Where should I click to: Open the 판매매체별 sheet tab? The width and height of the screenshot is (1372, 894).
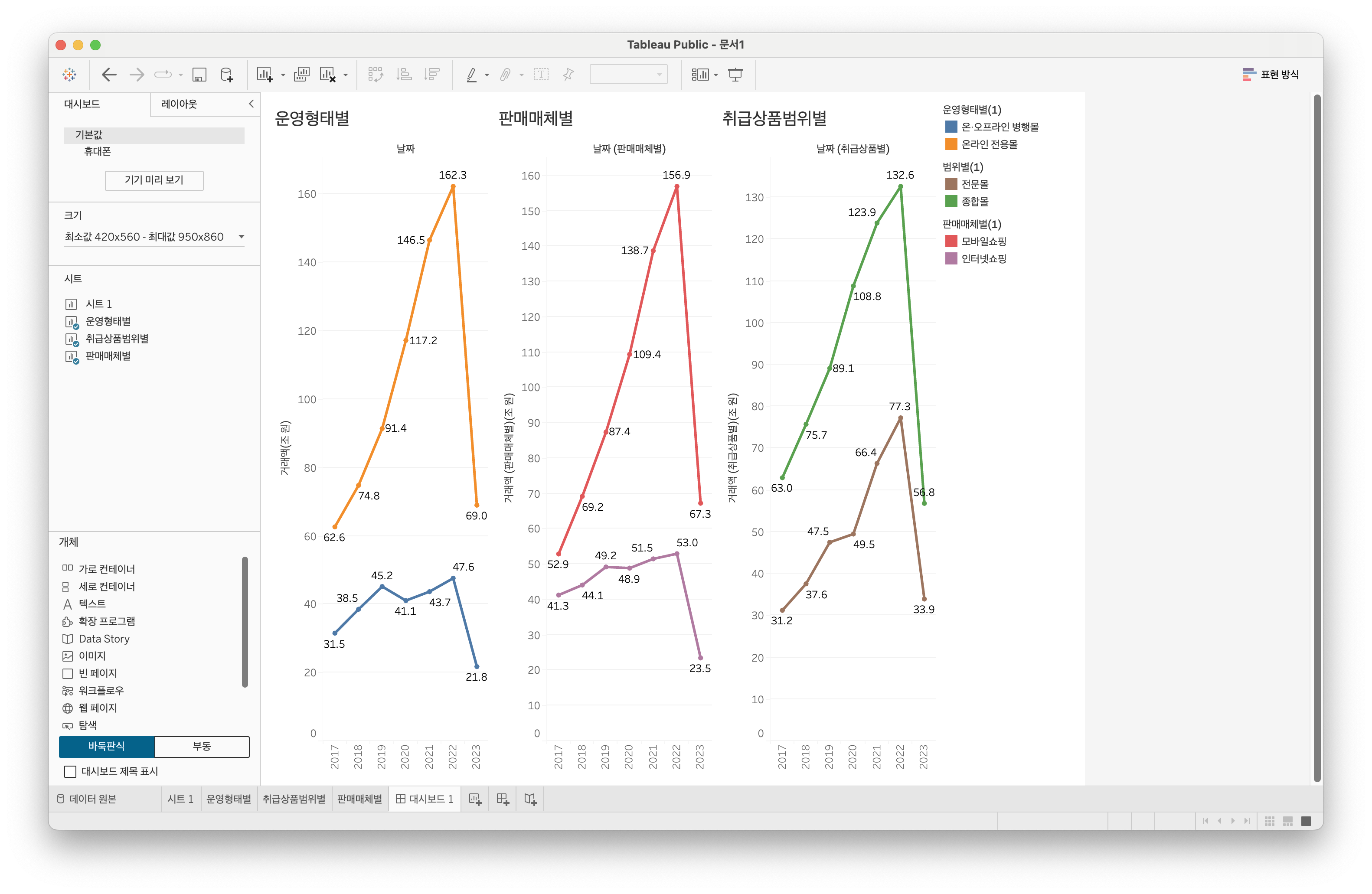[x=359, y=799]
